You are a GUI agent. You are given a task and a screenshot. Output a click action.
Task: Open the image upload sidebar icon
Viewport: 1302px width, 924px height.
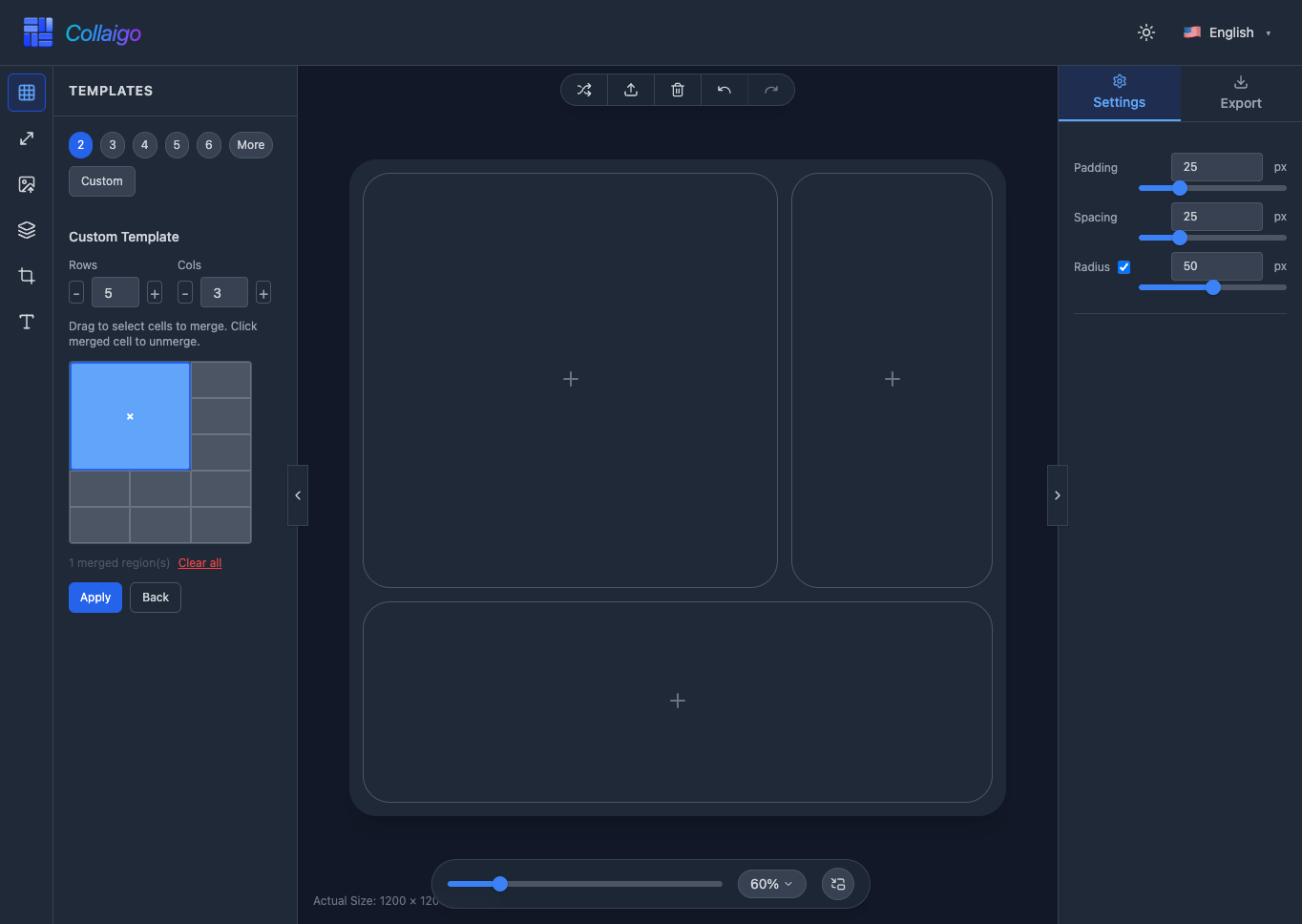(27, 184)
